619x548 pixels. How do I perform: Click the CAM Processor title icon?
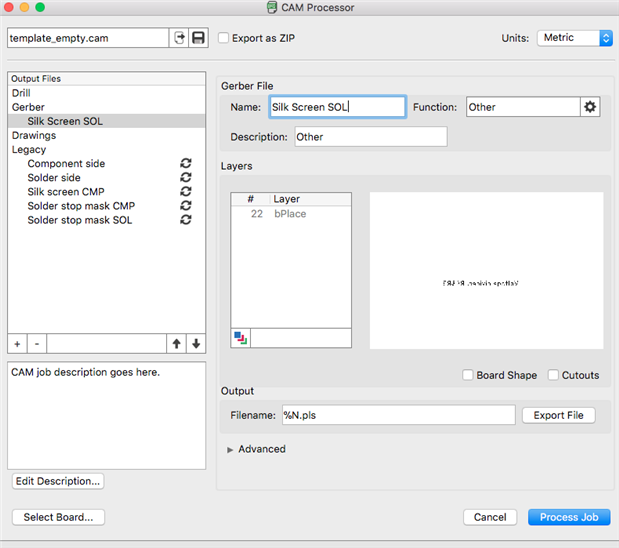(272, 8)
